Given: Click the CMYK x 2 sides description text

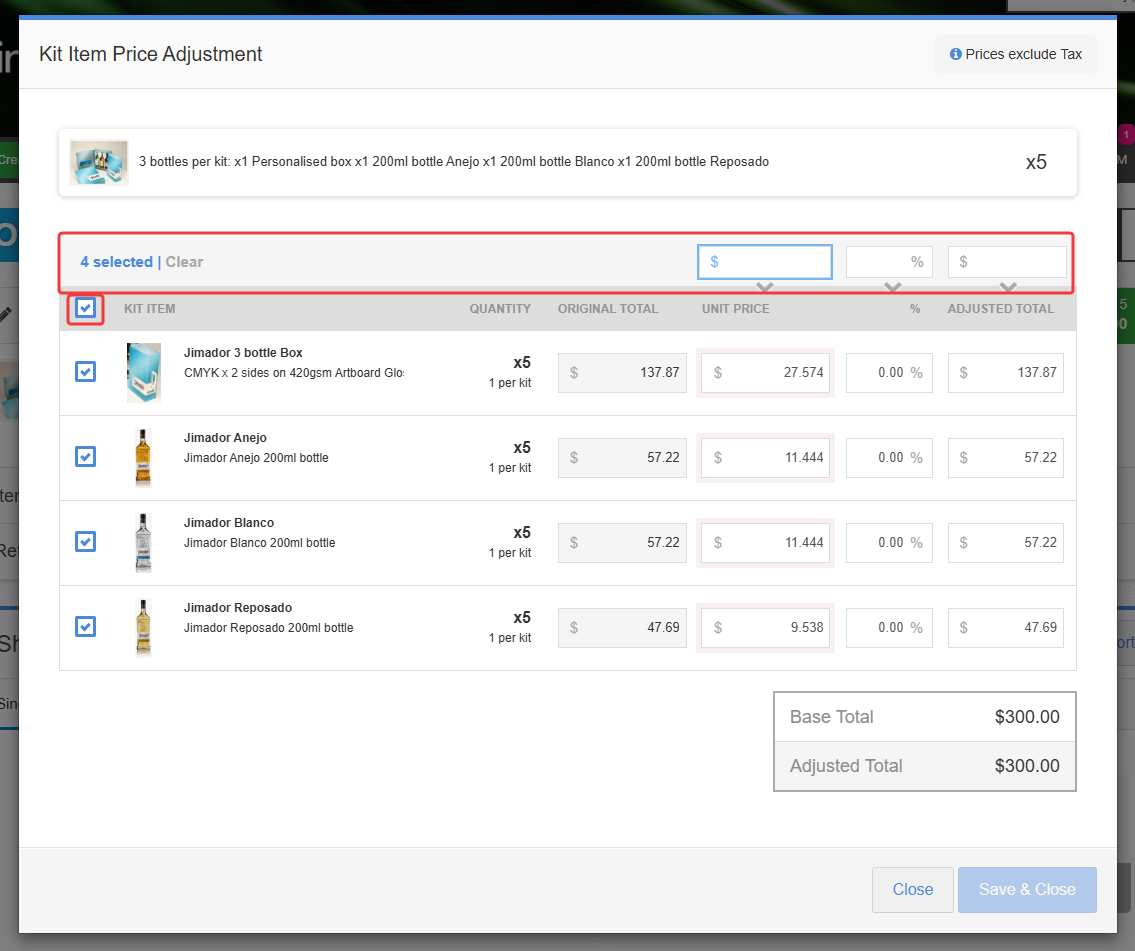Looking at the screenshot, I should click(x=294, y=373).
